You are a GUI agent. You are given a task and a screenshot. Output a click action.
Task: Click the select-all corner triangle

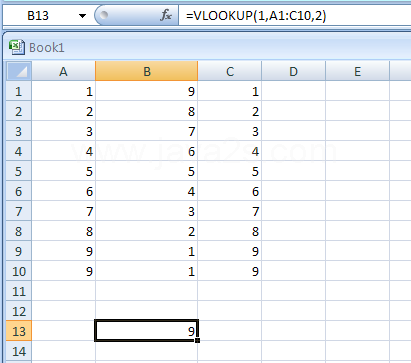pos(19,71)
